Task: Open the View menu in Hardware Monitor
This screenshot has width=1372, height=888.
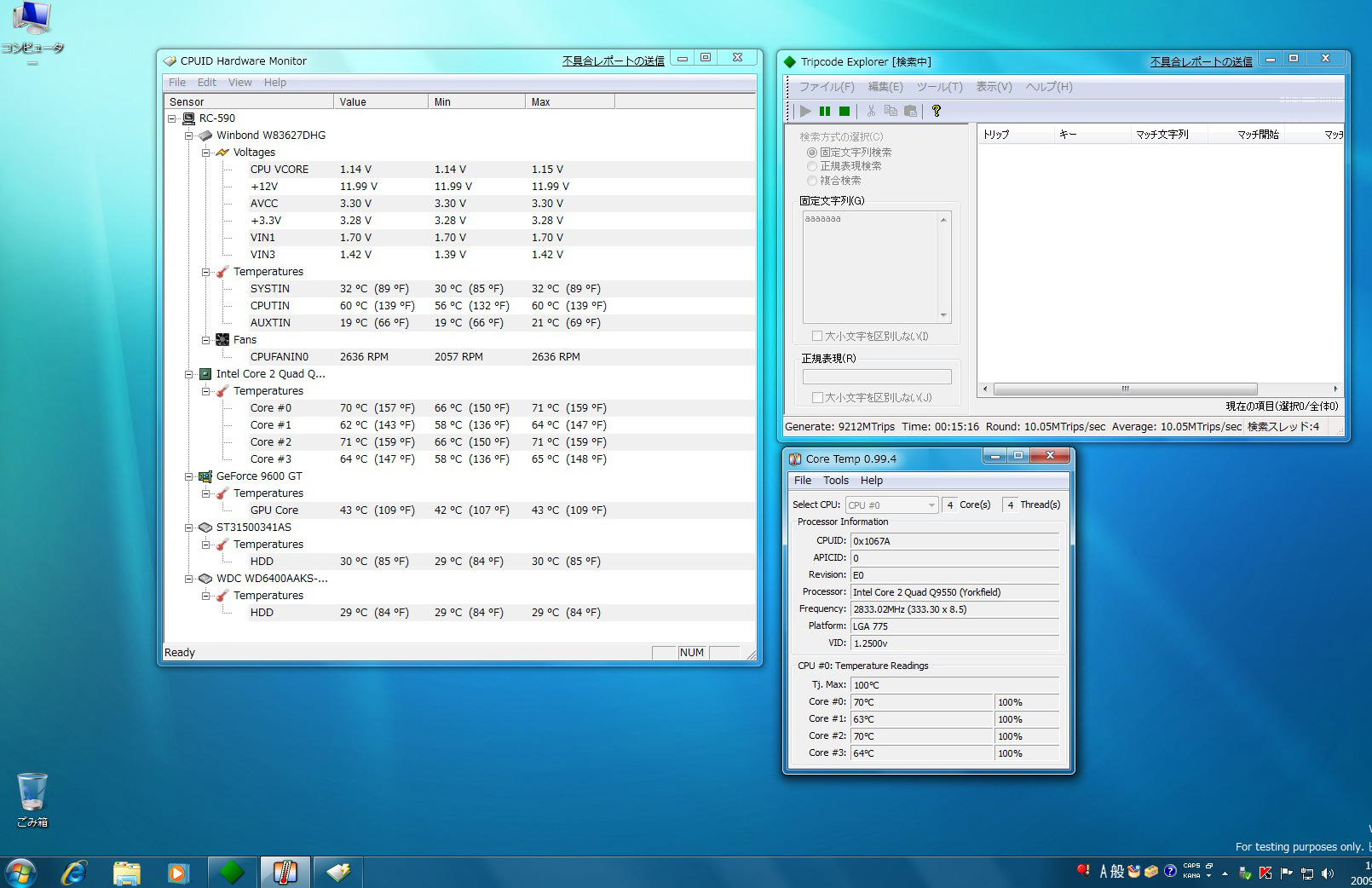Action: coord(239,83)
